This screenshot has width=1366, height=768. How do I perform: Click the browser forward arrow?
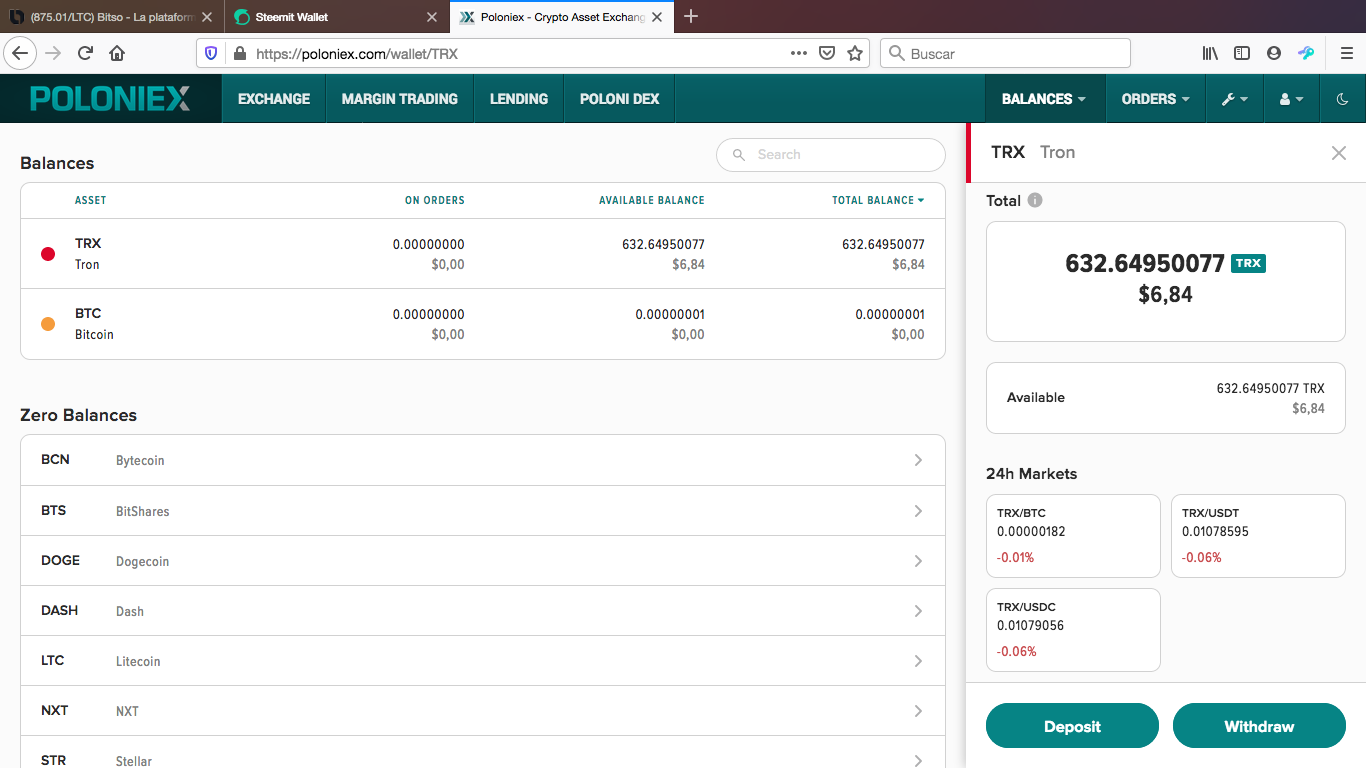click(53, 53)
